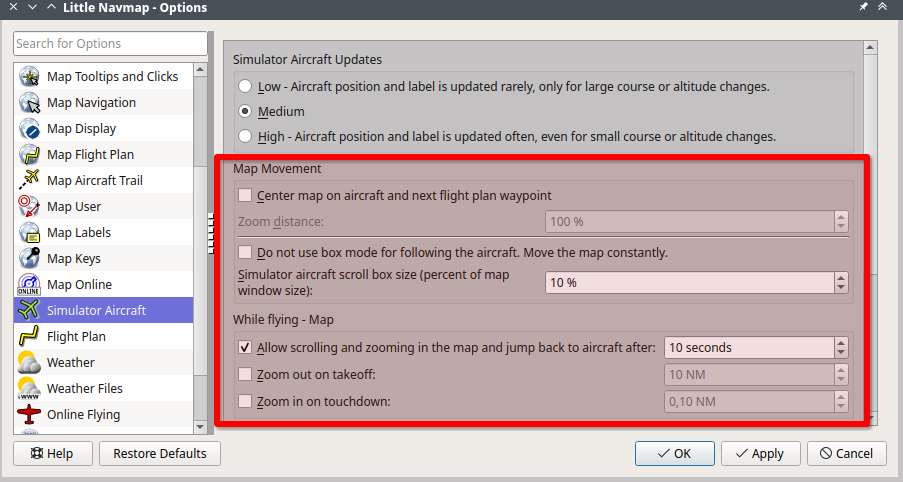
Task: Select the High update rate radio button
Action: pyautogui.click(x=245, y=136)
